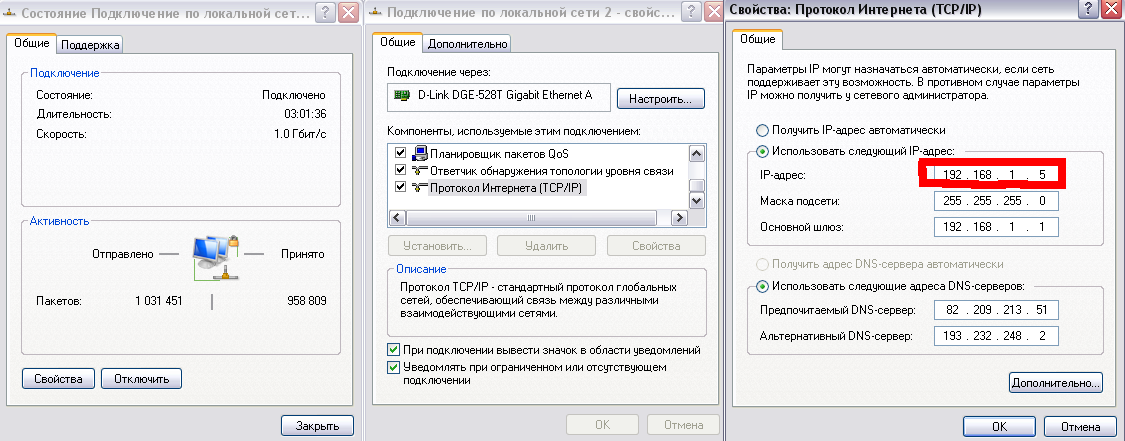Open the Поддержка tab
The image size is (1125, 441).
(x=90, y=44)
